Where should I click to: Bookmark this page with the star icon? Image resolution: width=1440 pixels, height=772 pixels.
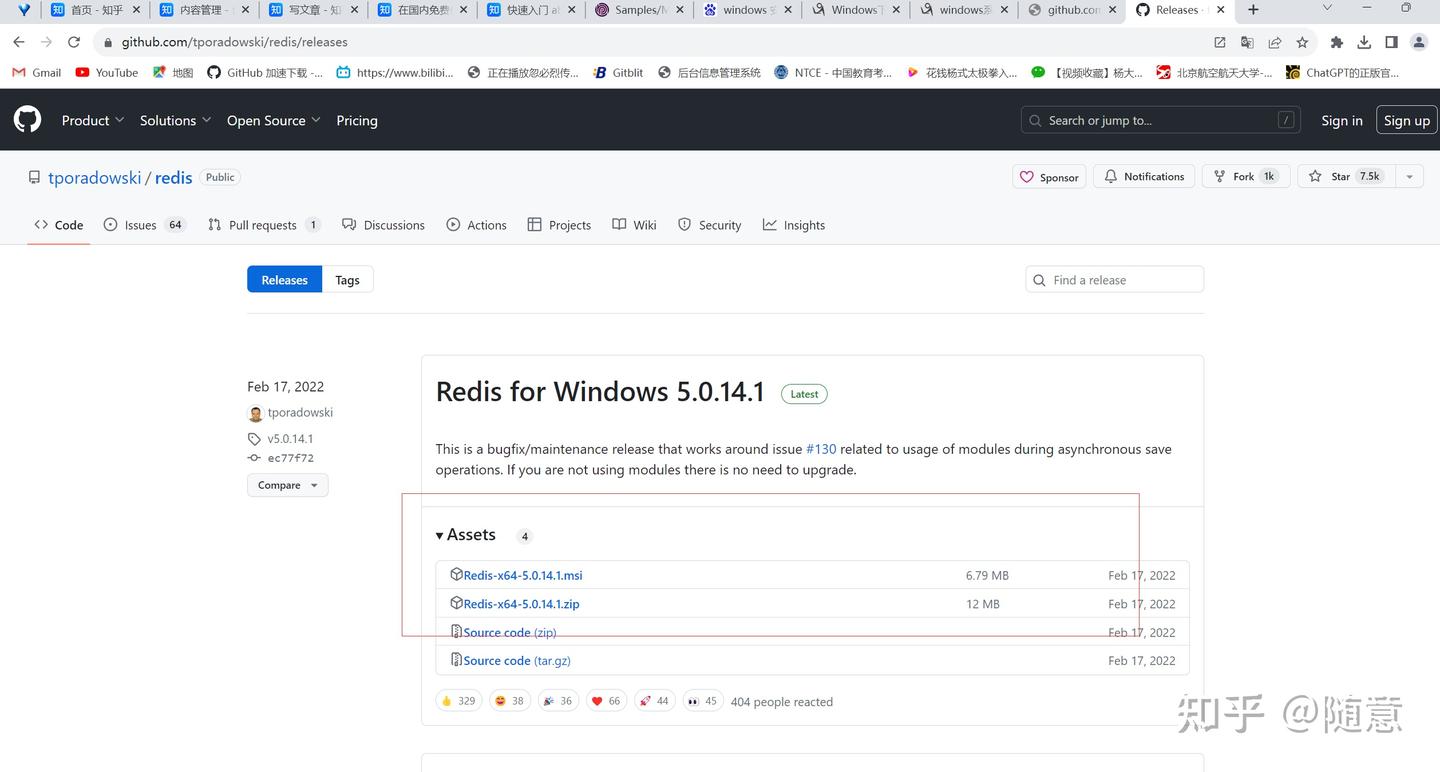[1302, 42]
